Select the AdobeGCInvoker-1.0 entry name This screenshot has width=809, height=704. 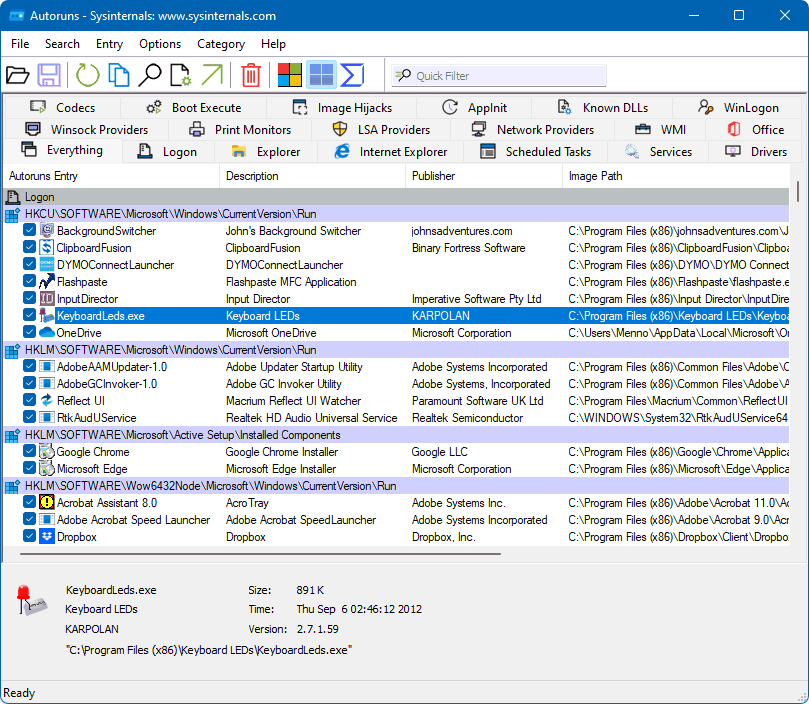point(107,383)
